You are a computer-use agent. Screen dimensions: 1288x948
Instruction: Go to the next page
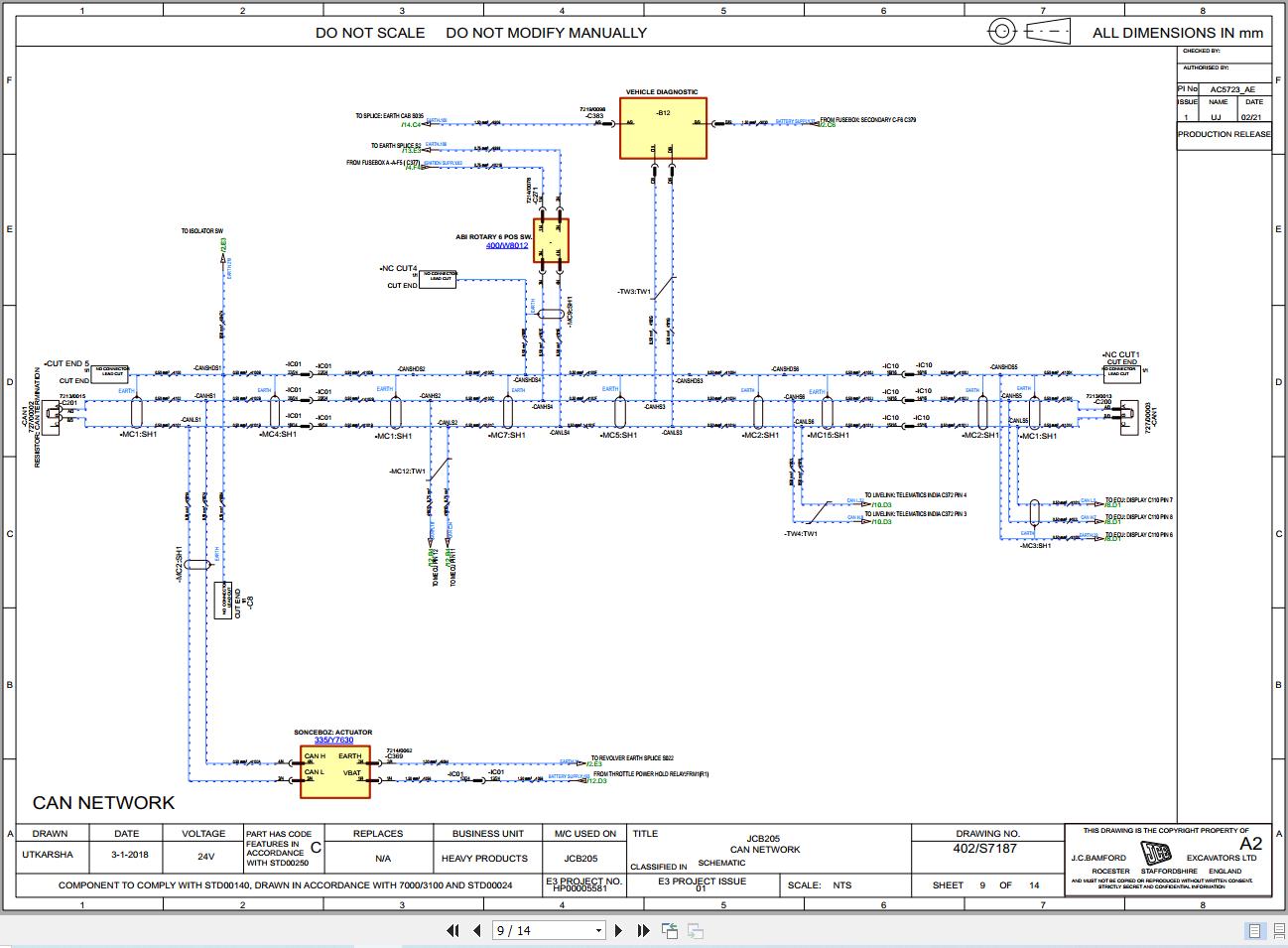(x=619, y=930)
